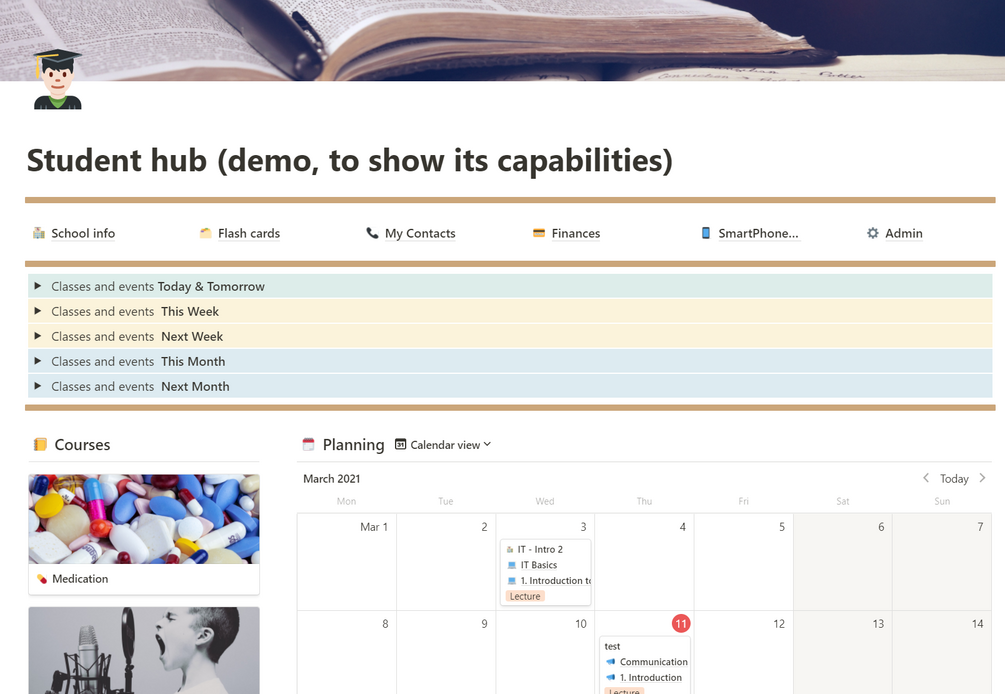Click the March 2021 month label
Viewport: 1005px width, 694px height.
pyautogui.click(x=331, y=479)
